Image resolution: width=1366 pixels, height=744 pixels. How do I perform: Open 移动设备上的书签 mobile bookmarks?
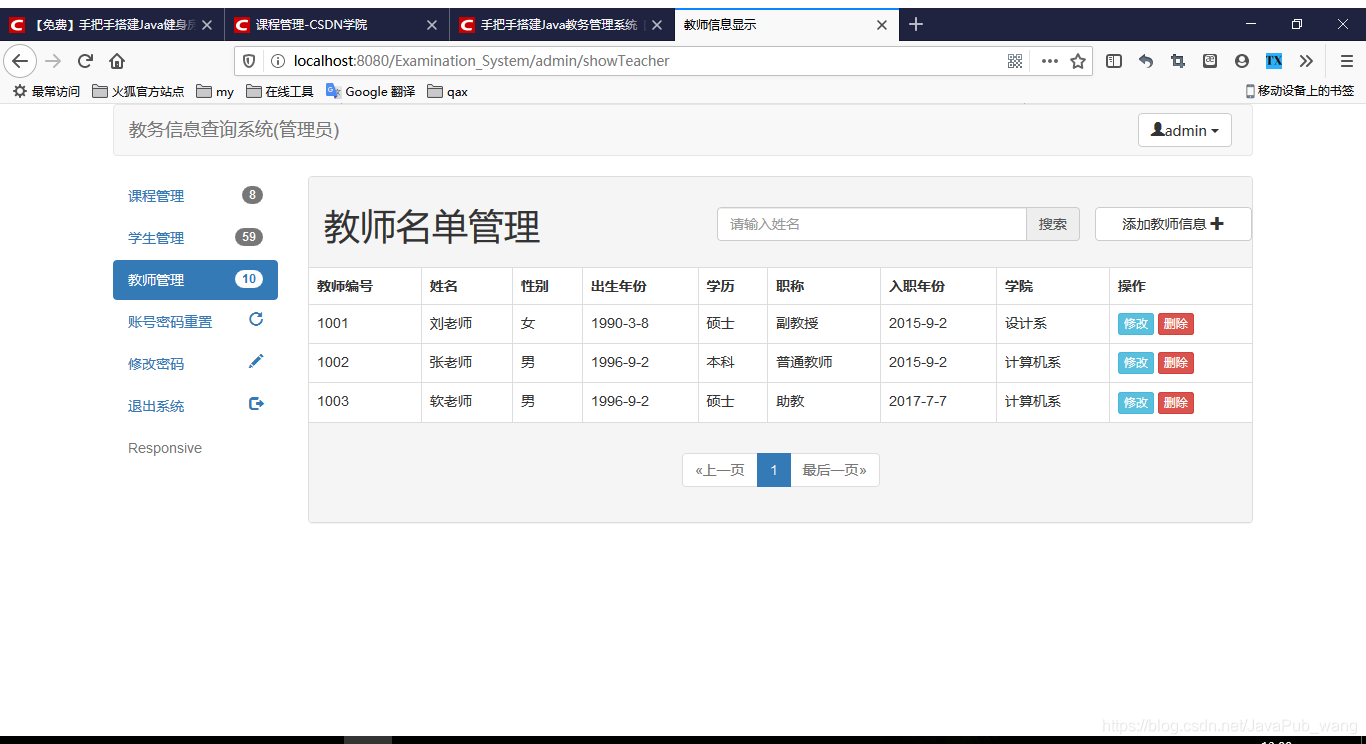click(1300, 91)
